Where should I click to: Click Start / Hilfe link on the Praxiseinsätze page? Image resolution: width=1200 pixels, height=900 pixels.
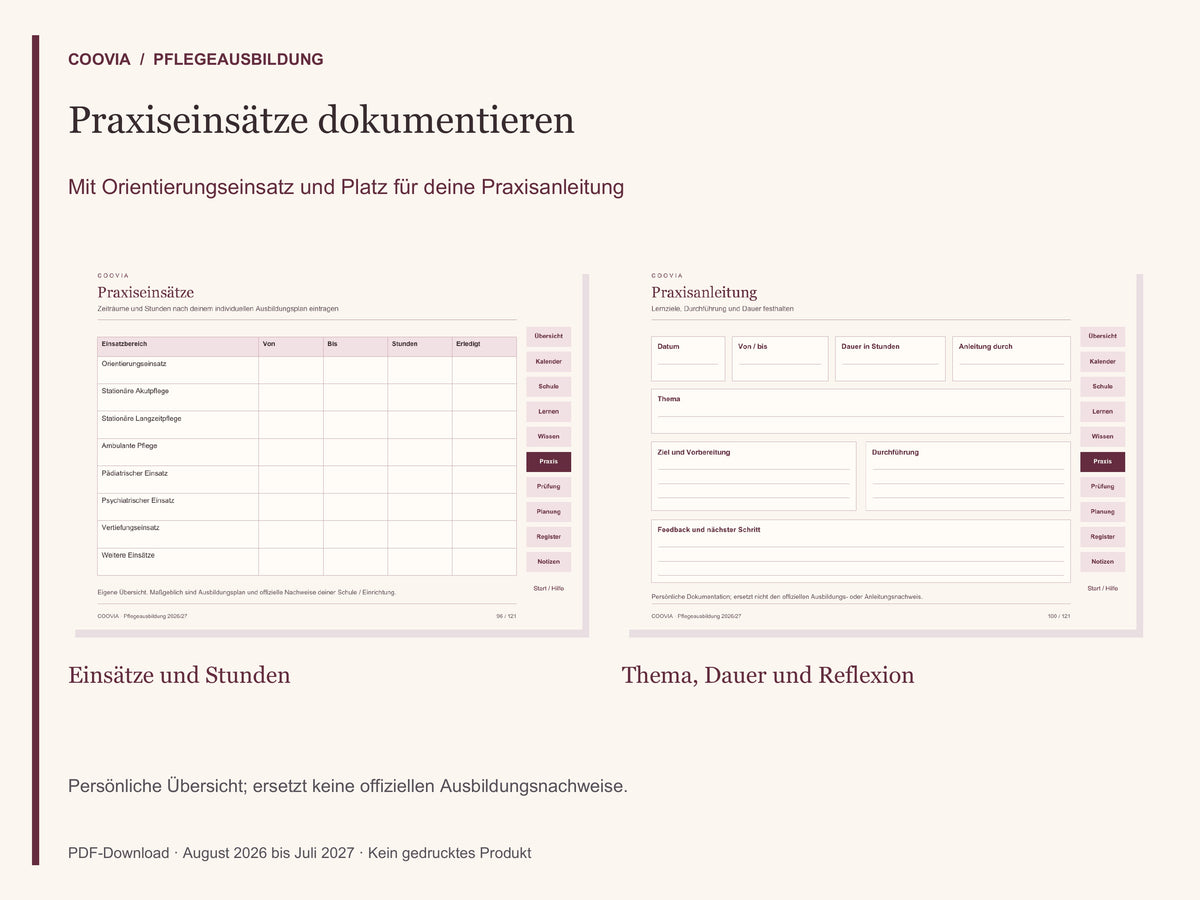tap(548, 588)
